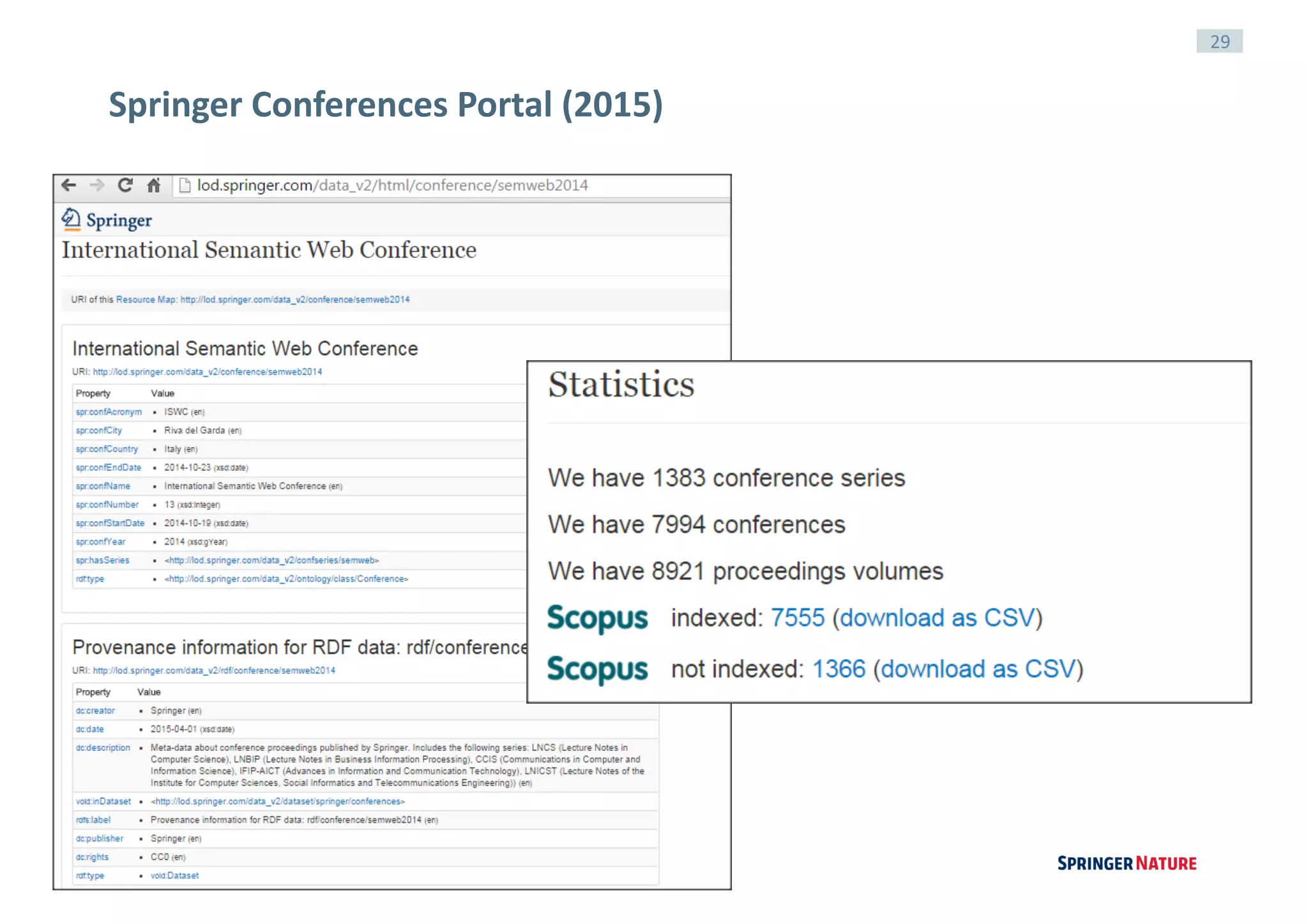Click the spr:confCity property
The width and height of the screenshot is (1308, 924).
tap(98, 430)
